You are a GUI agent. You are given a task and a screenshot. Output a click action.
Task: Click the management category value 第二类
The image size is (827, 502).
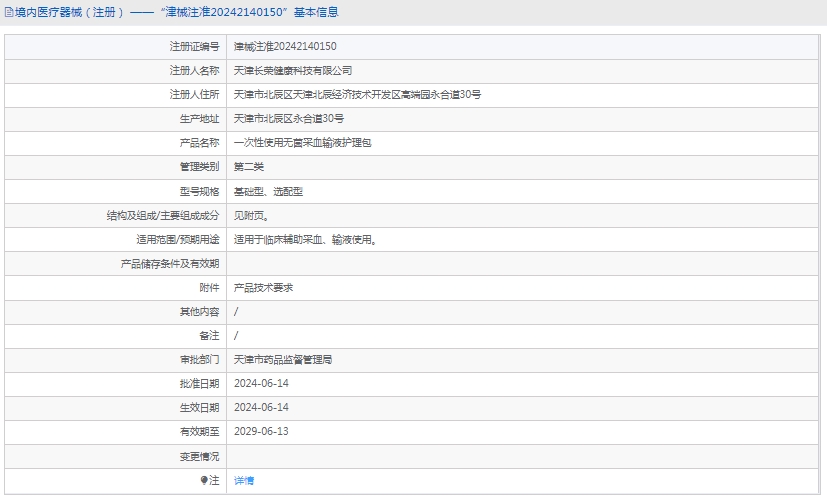[x=248, y=166]
